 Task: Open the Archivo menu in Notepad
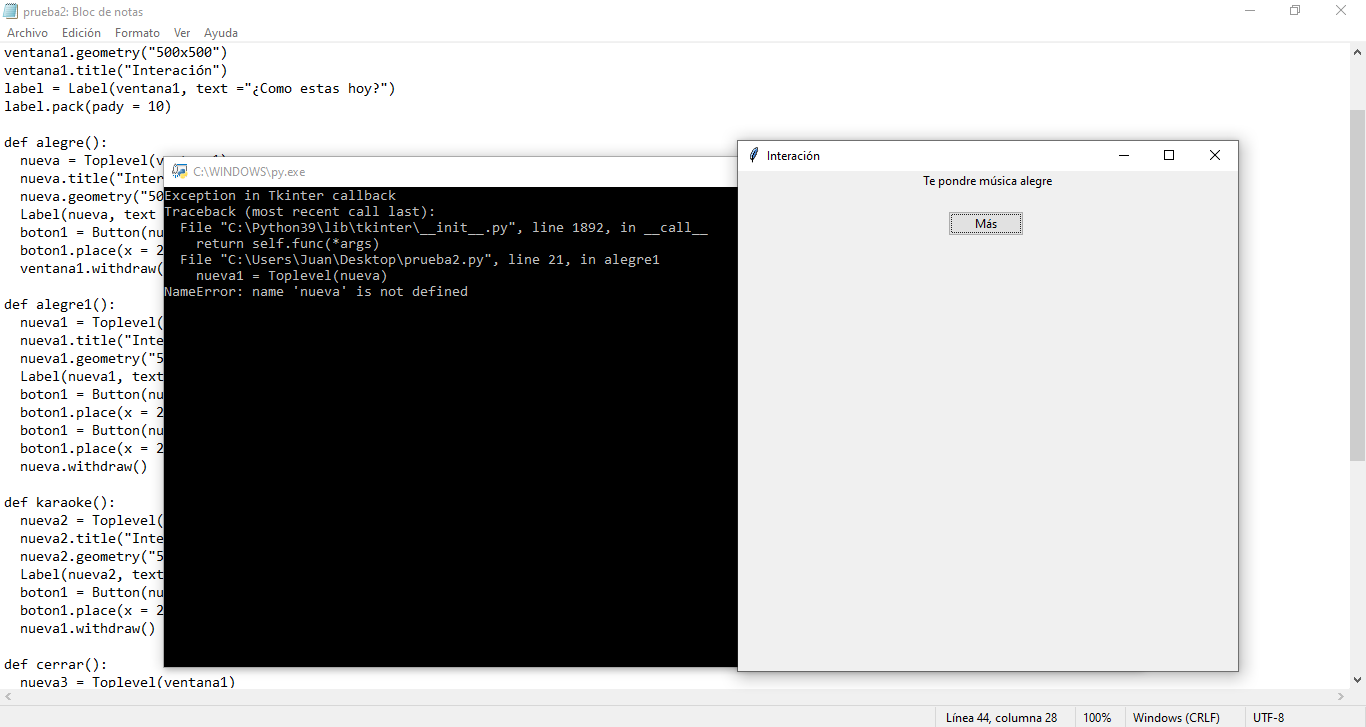tap(27, 33)
